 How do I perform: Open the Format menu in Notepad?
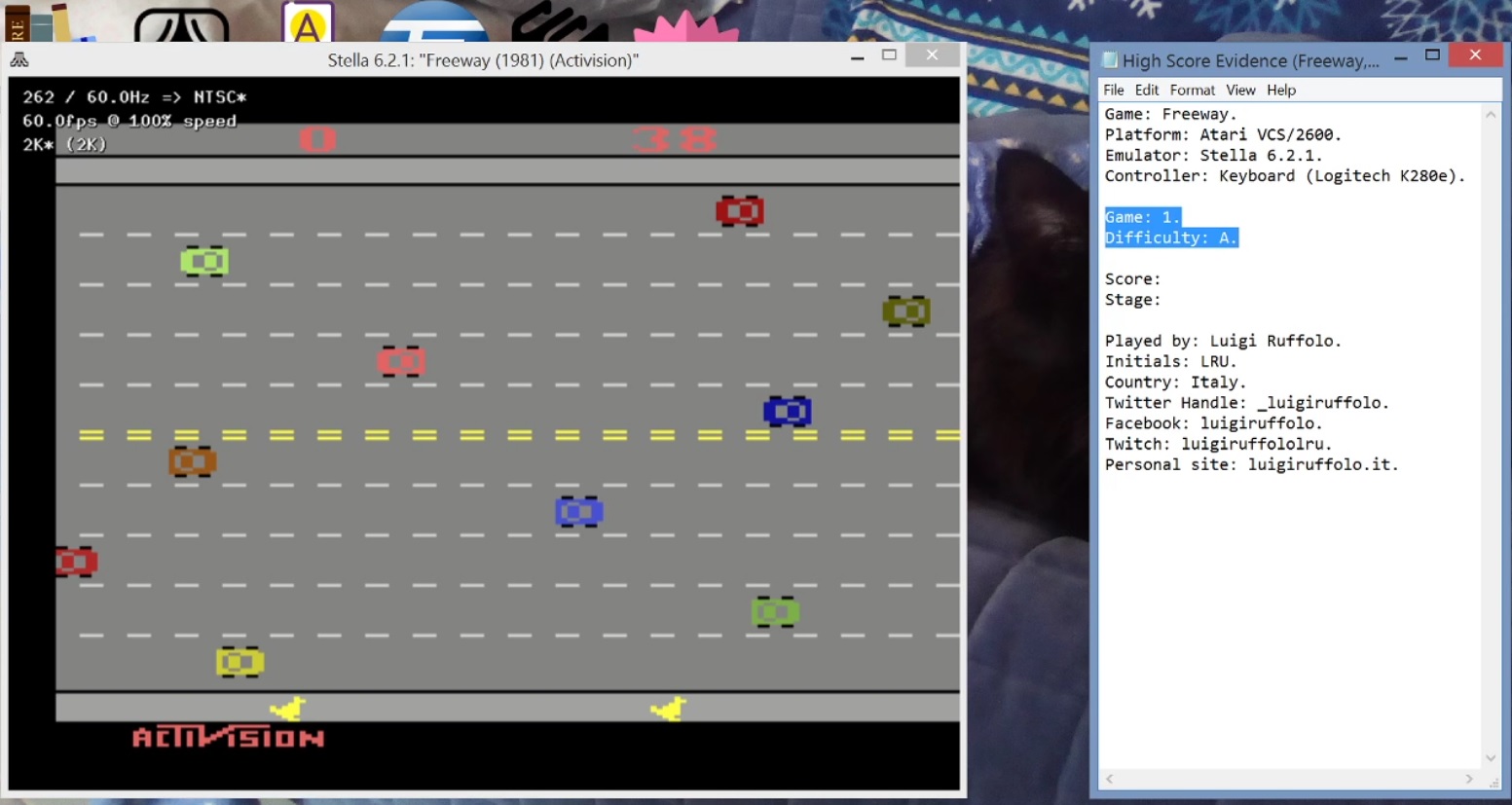pyautogui.click(x=1193, y=90)
